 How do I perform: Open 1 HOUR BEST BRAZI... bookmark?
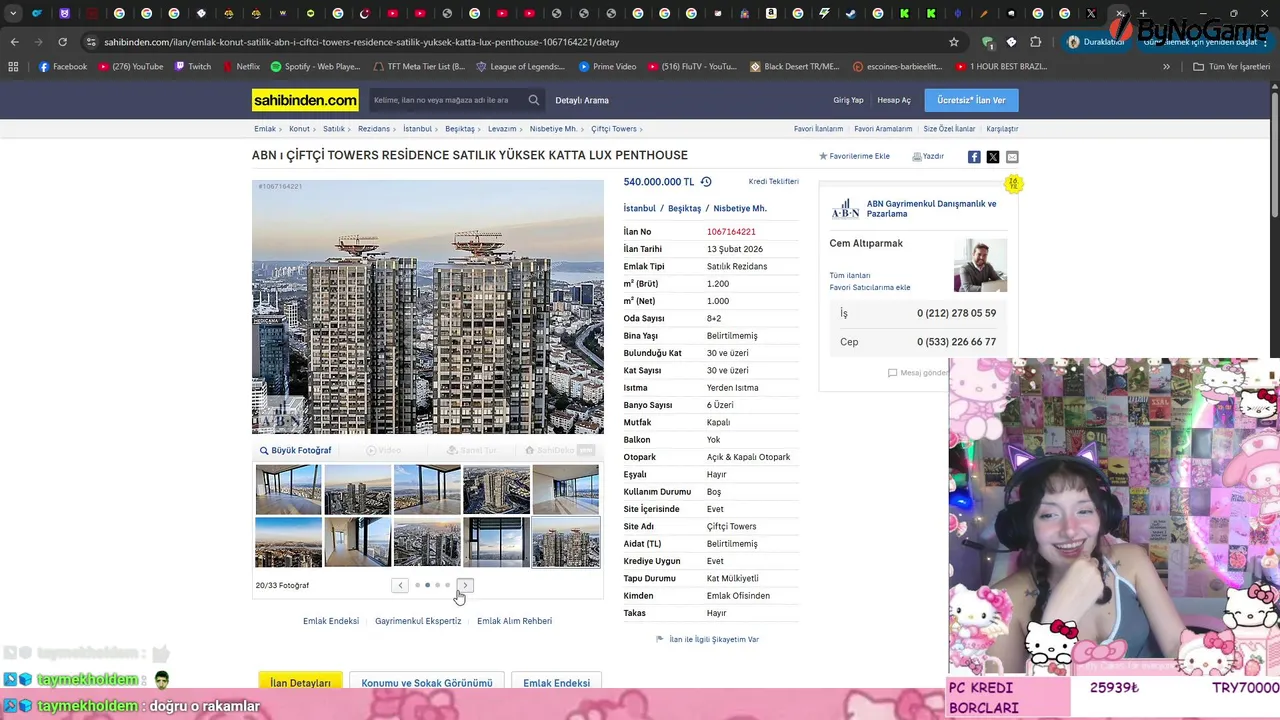(1001, 67)
